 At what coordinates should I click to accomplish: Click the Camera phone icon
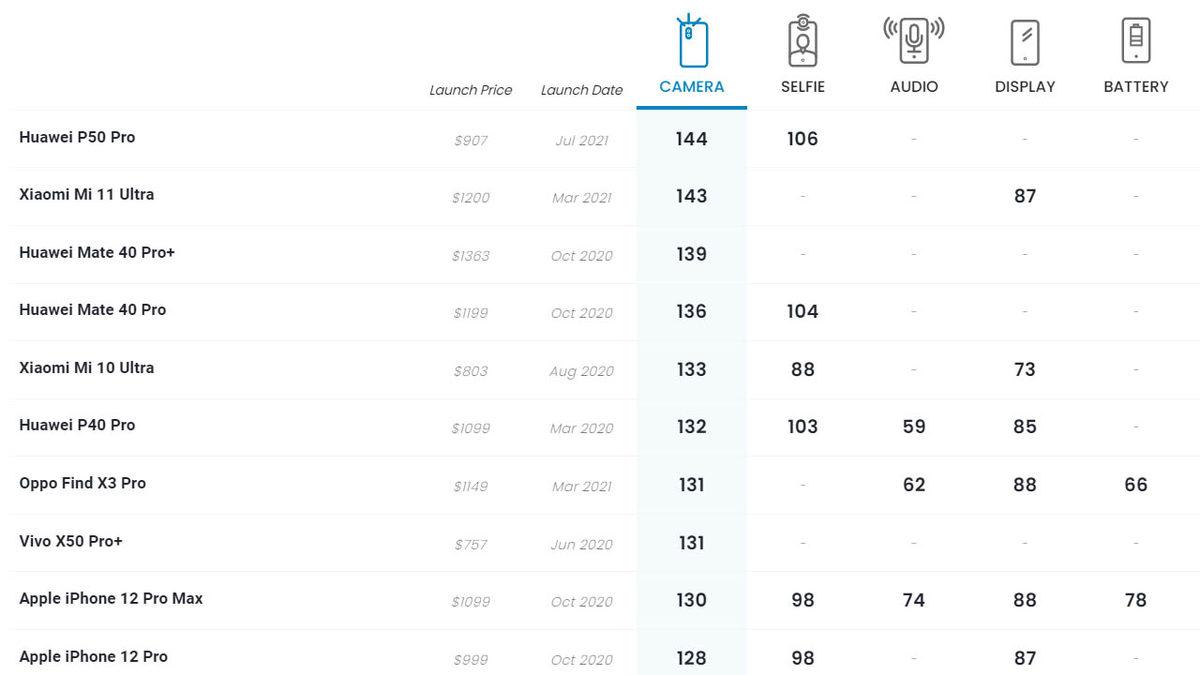[692, 43]
